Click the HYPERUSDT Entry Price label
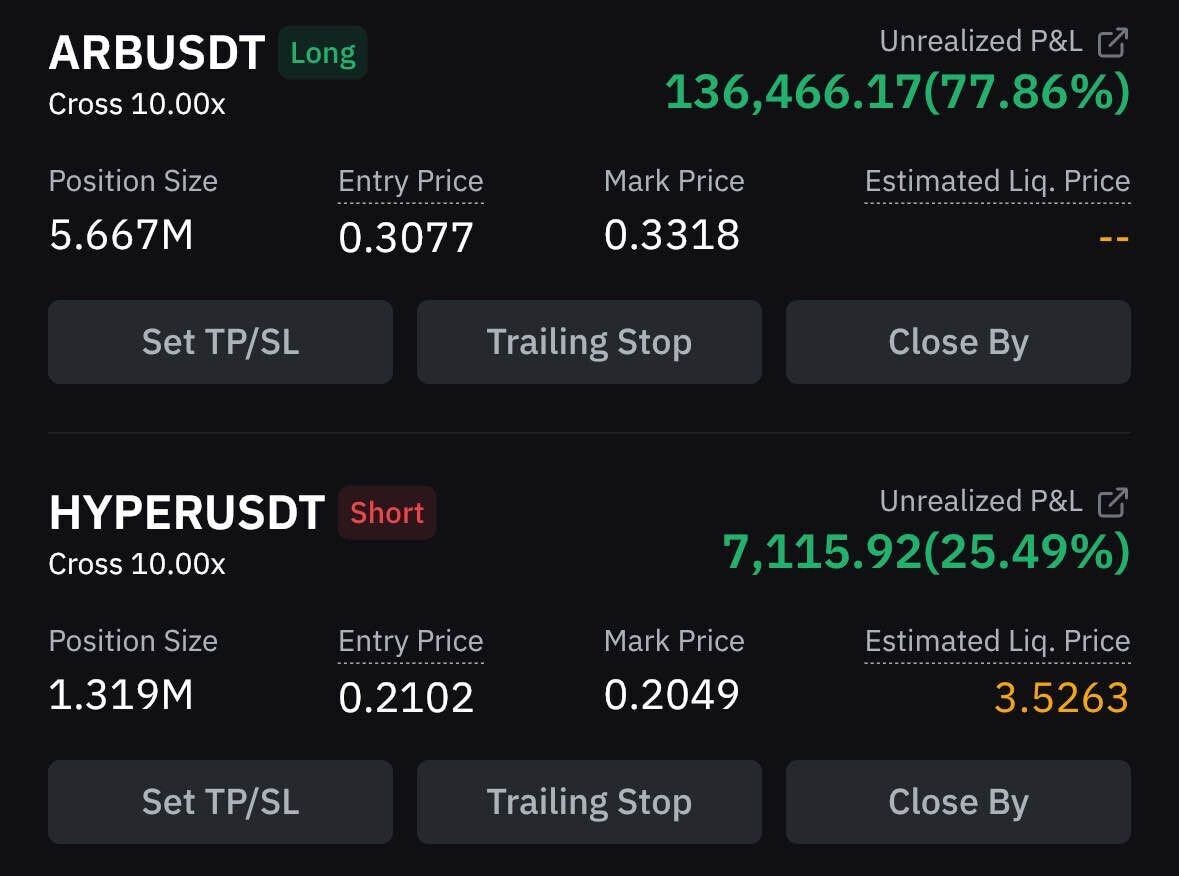 tap(410, 641)
